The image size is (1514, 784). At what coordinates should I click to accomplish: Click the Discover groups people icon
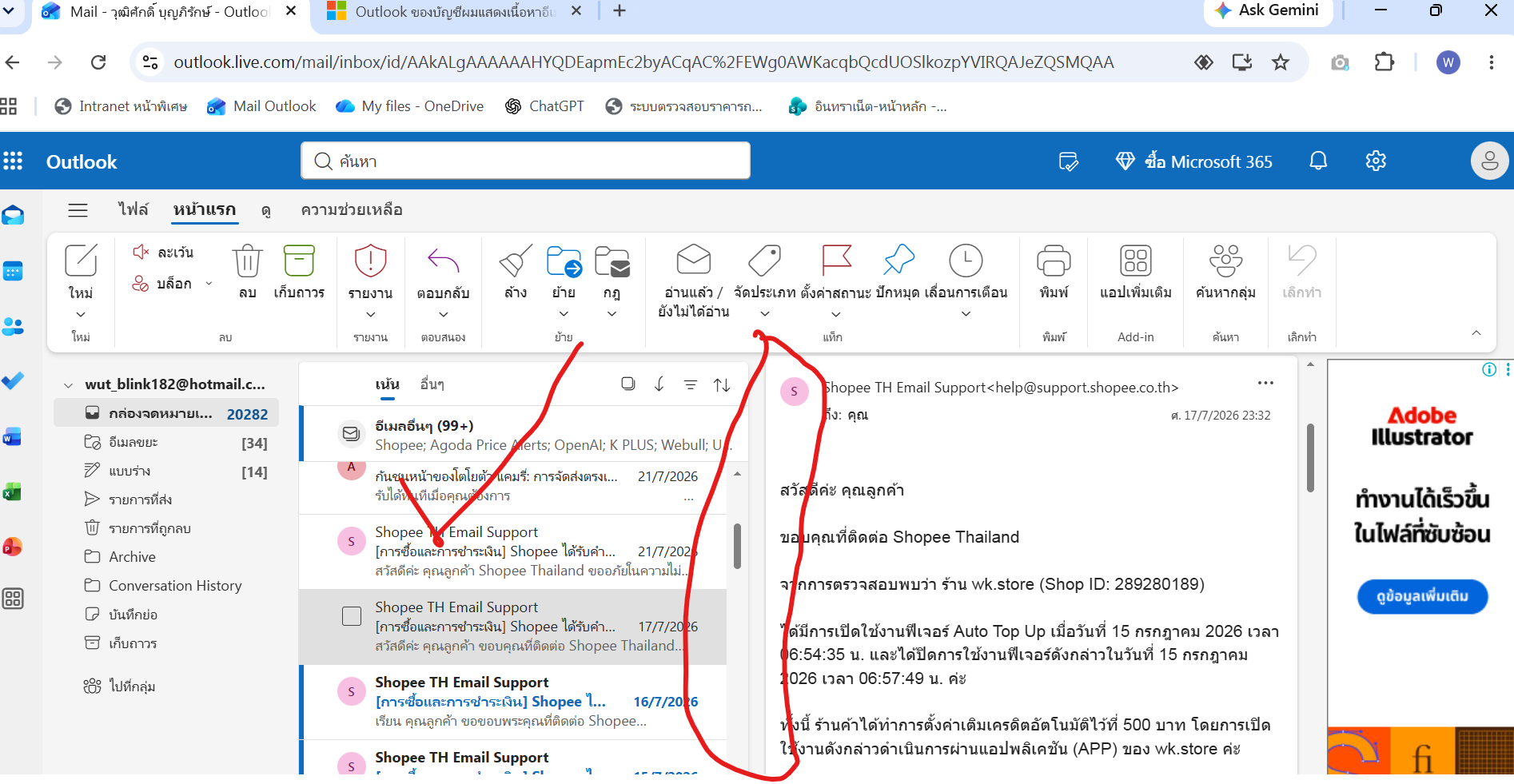click(1225, 261)
